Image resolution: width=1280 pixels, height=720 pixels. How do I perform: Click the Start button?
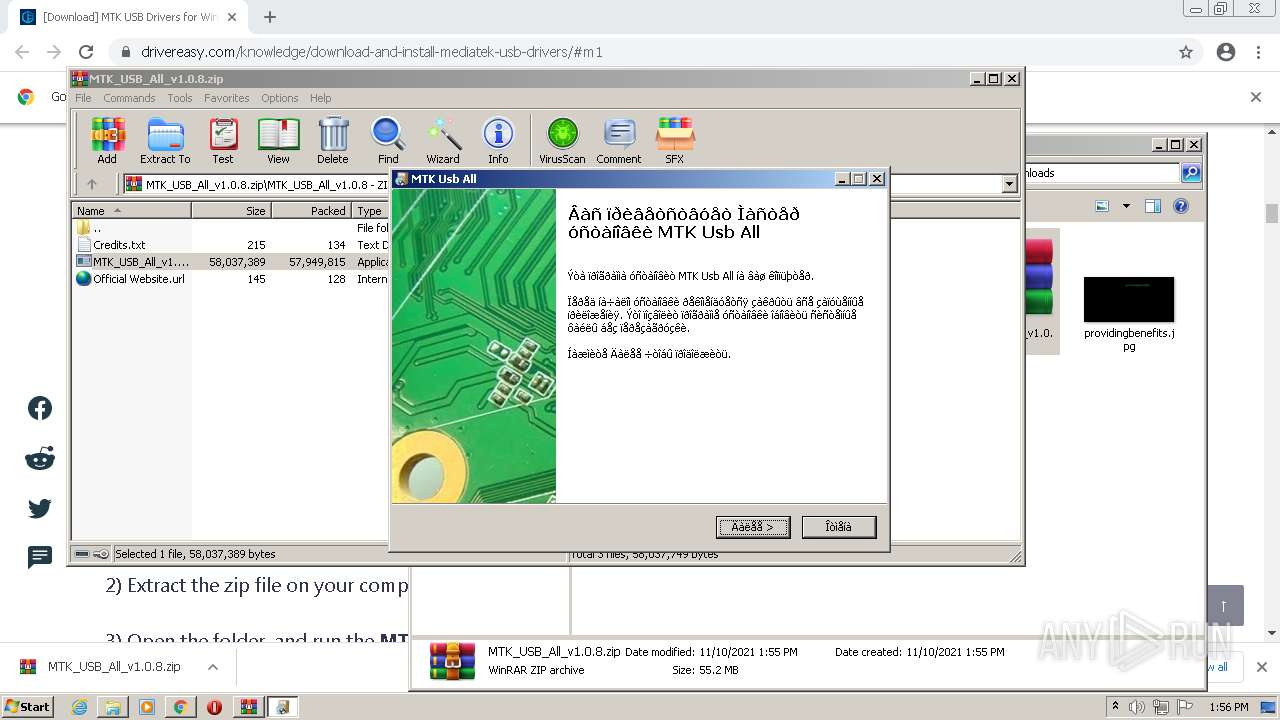(28, 707)
